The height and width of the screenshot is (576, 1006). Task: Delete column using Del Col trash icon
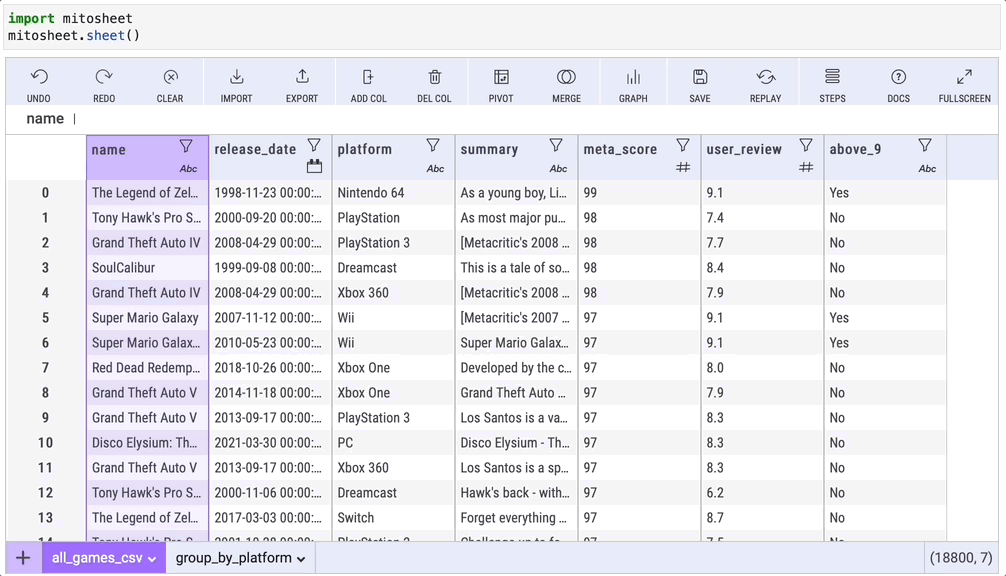[434, 78]
